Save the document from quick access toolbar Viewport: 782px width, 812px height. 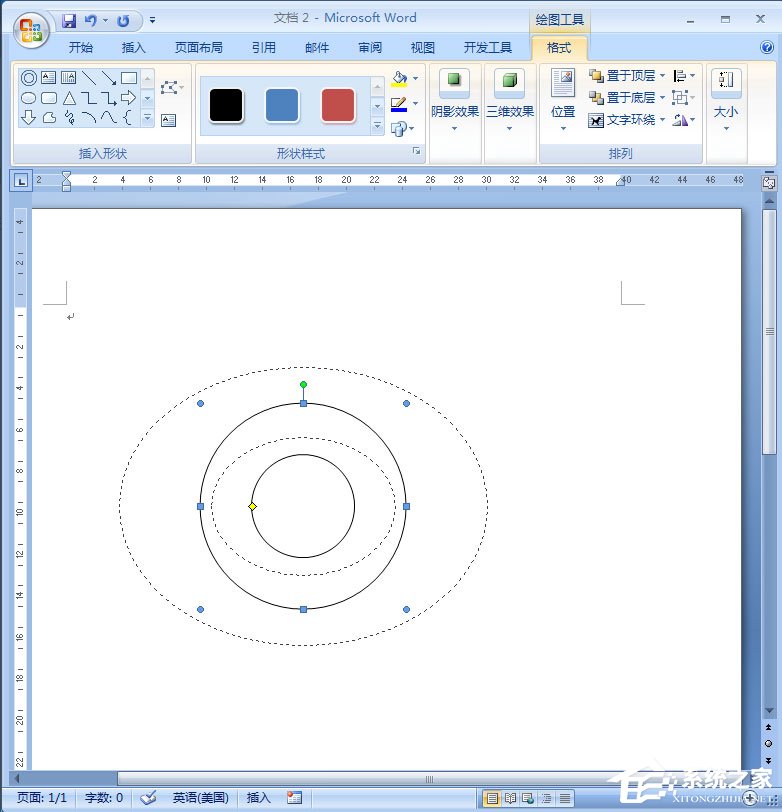(69, 20)
